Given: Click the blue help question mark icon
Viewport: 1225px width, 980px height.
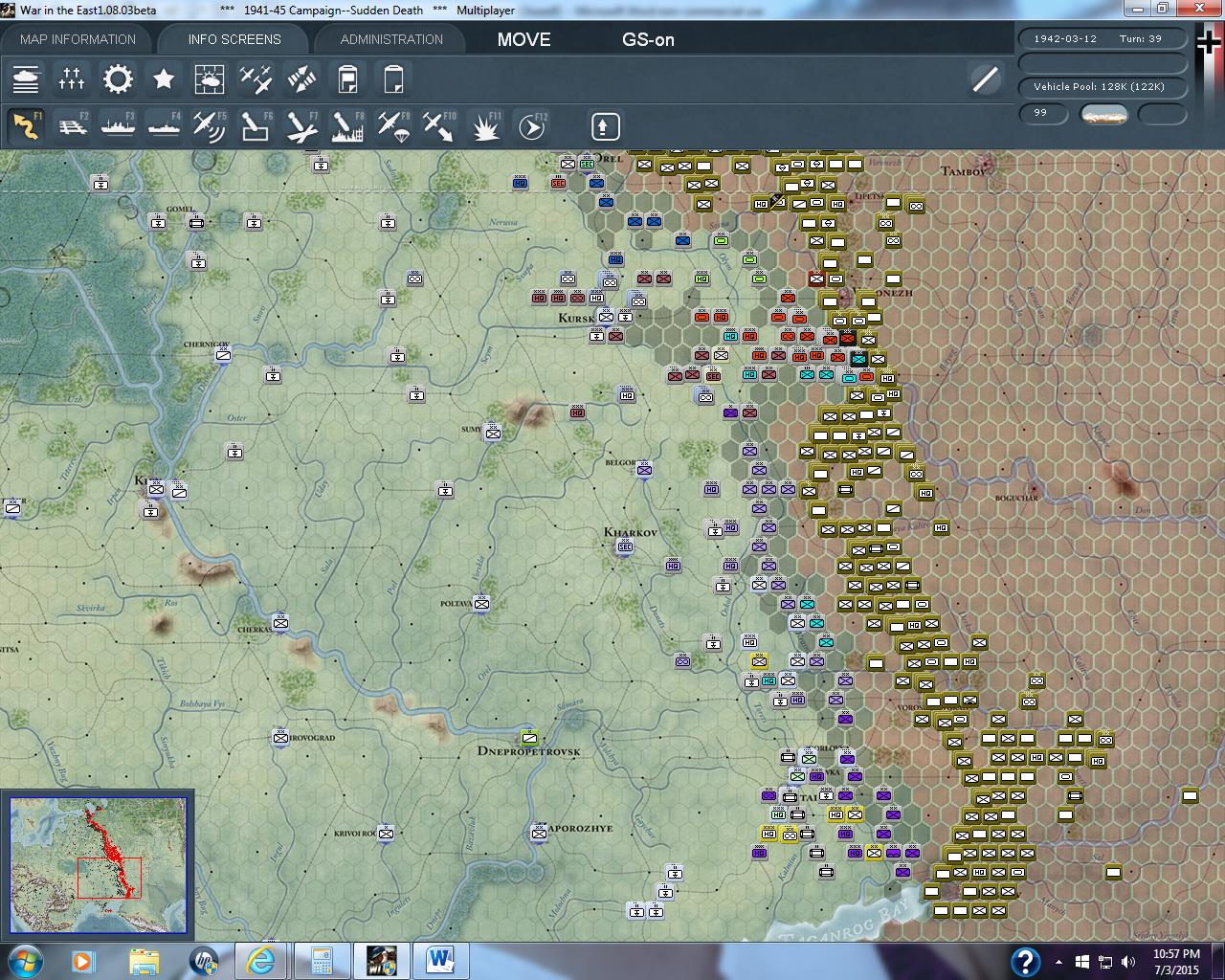Looking at the screenshot, I should [1025, 961].
